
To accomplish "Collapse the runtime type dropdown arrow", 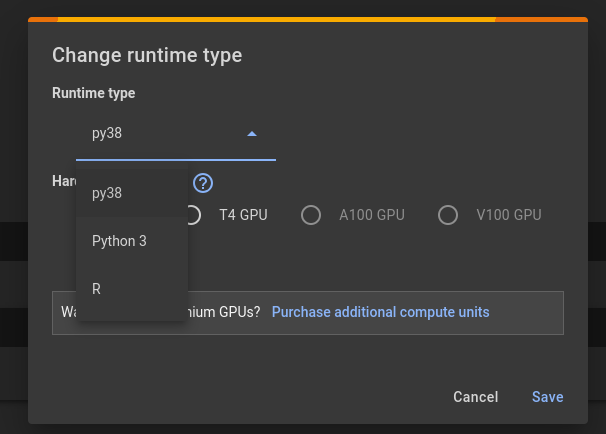I will pos(252,133).
